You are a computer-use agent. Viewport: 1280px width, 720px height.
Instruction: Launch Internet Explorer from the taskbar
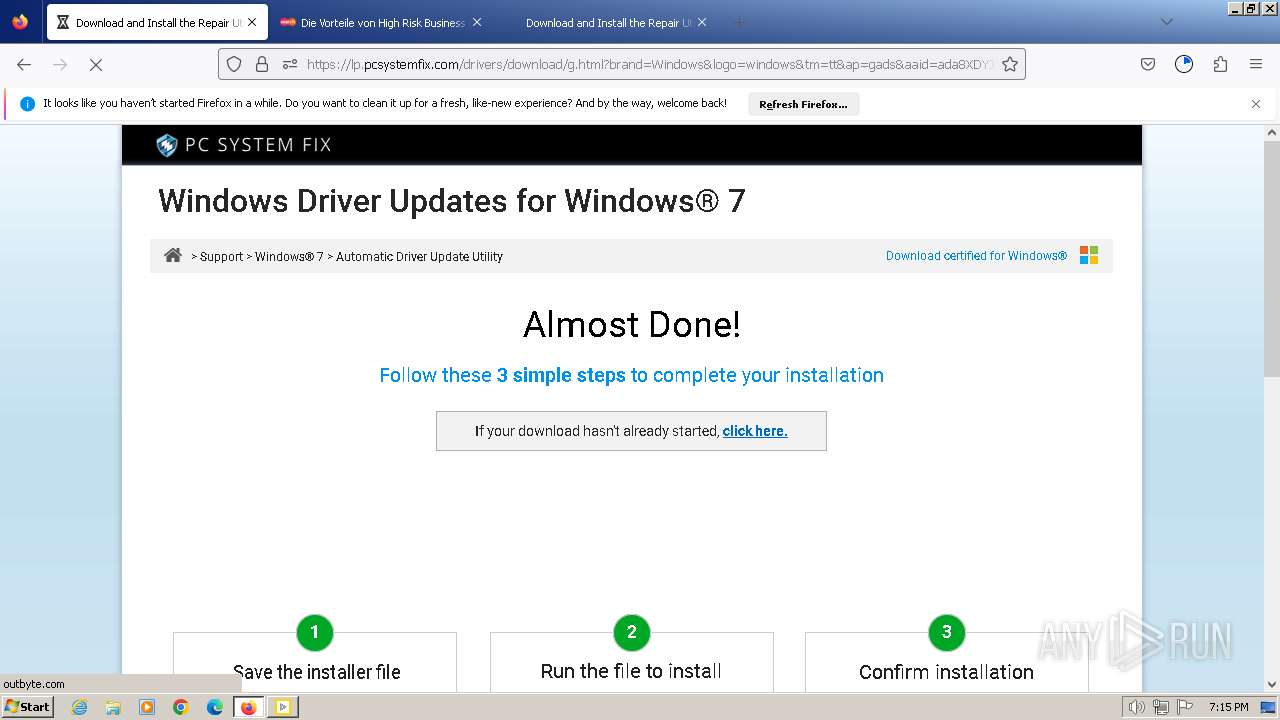tap(79, 707)
